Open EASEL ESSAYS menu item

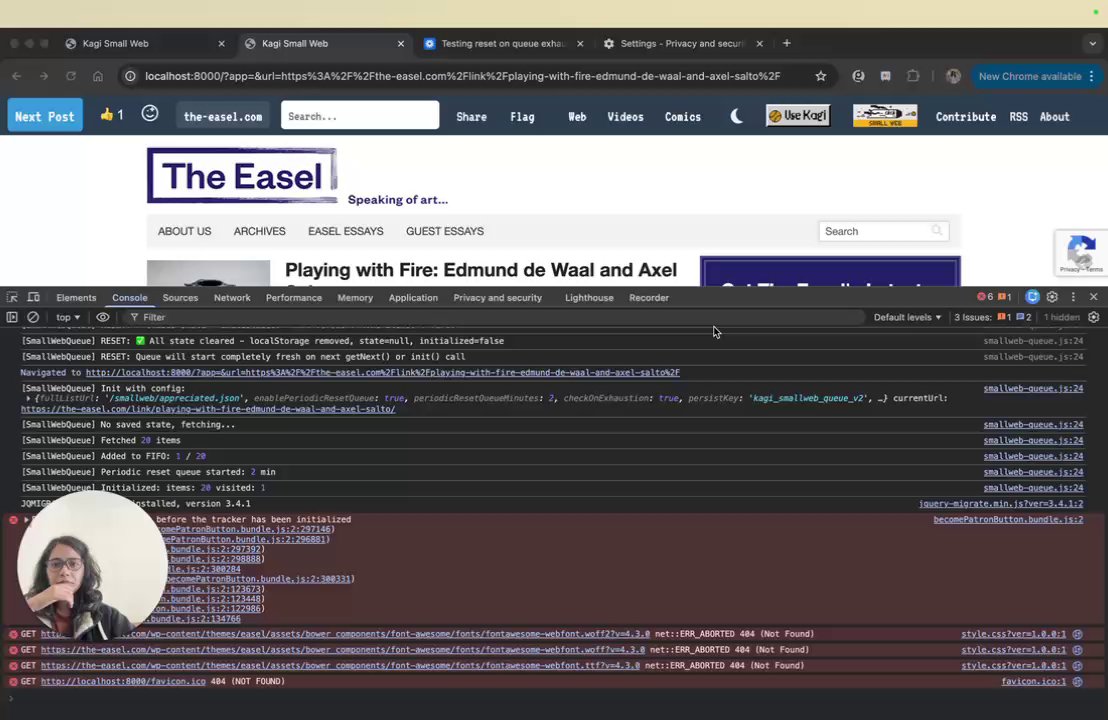click(346, 231)
